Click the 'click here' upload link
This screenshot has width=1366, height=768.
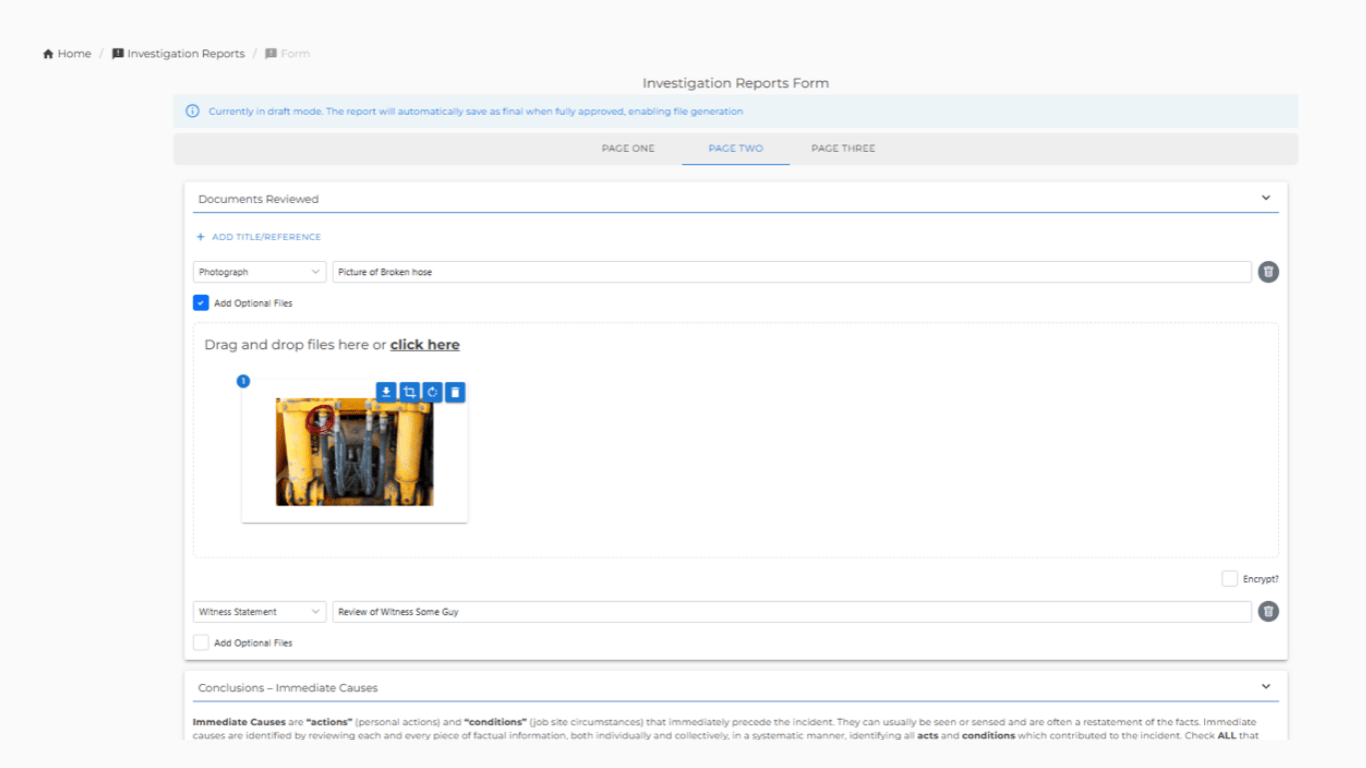(424, 344)
